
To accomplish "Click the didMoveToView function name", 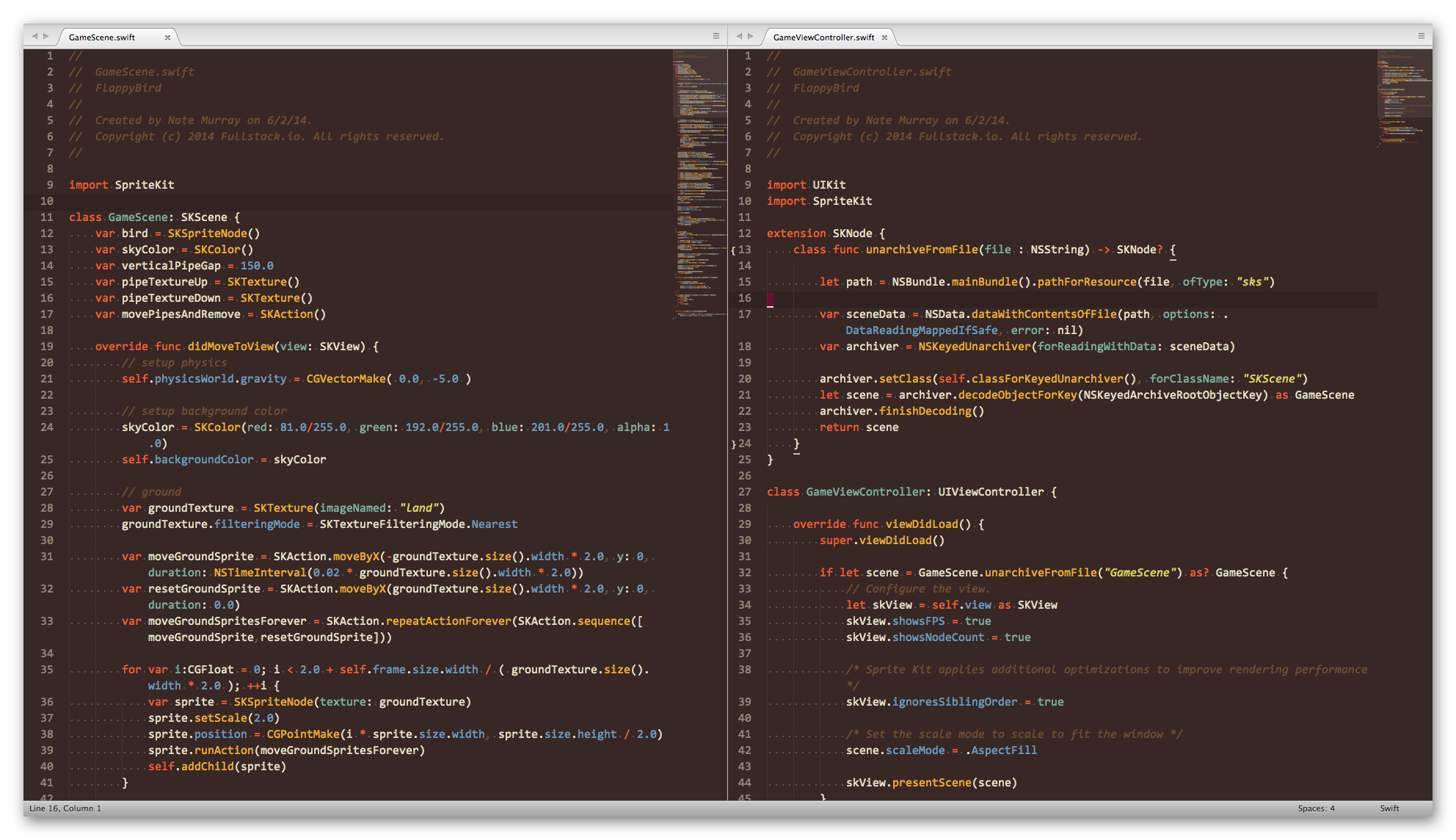I will tap(230, 347).
